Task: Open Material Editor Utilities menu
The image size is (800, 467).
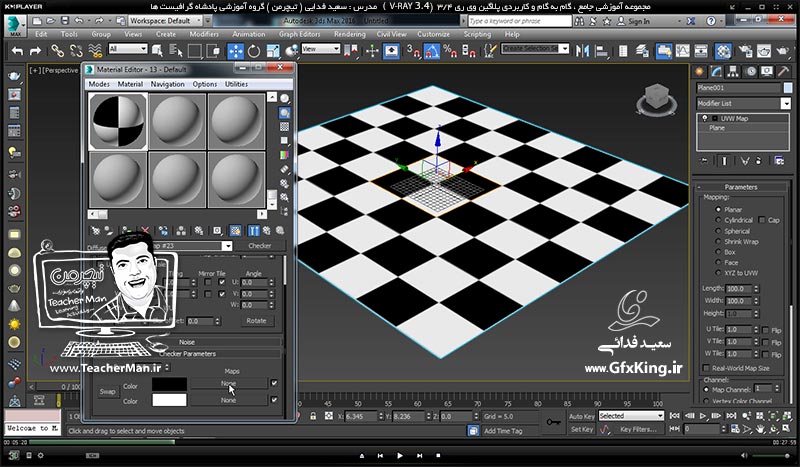Action: tap(236, 84)
